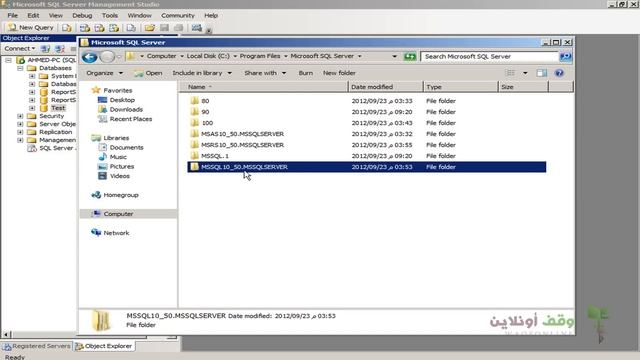
Task: Click the Open File folder icon in SSMS toolbar
Action: tap(149, 28)
